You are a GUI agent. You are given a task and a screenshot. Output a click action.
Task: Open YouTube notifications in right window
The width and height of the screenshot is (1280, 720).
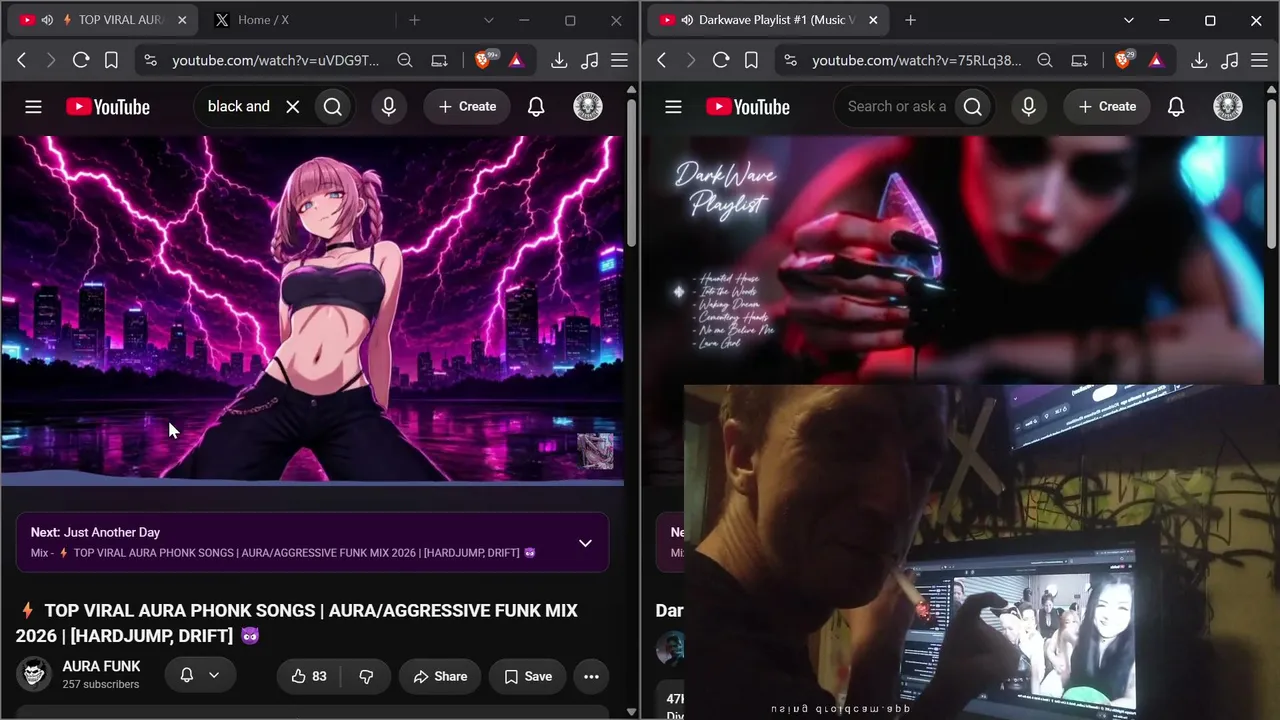[x=1176, y=107]
